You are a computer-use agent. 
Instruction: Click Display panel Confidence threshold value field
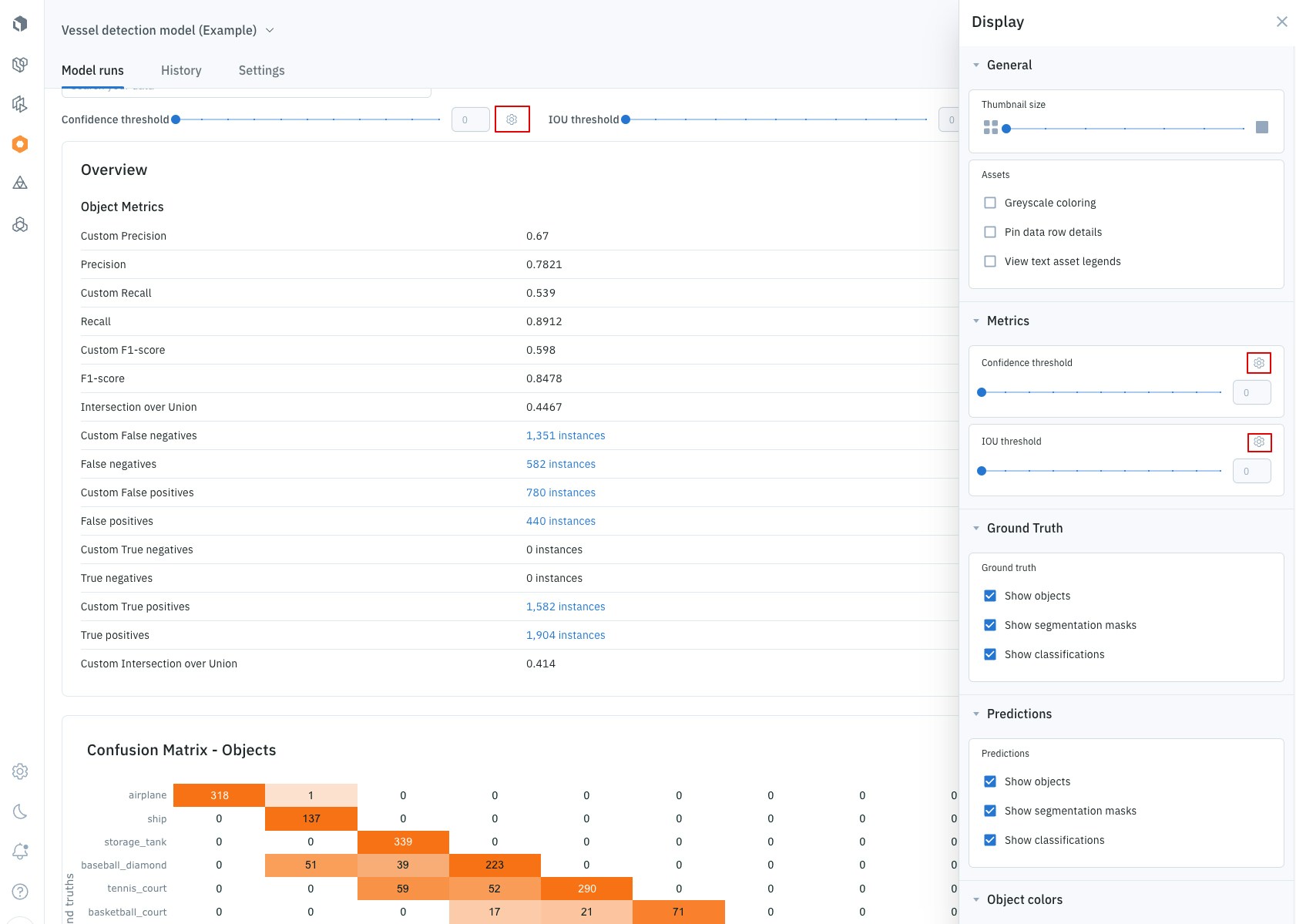tap(1252, 392)
